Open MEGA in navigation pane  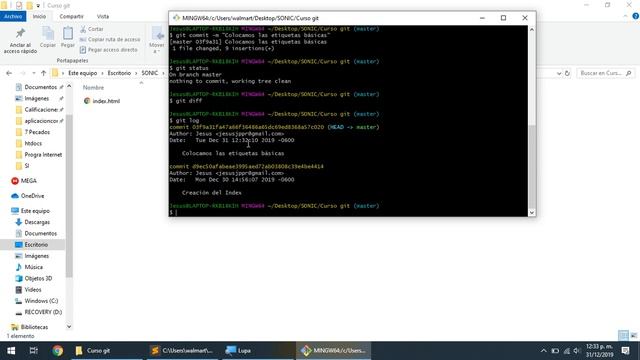click(x=24, y=181)
